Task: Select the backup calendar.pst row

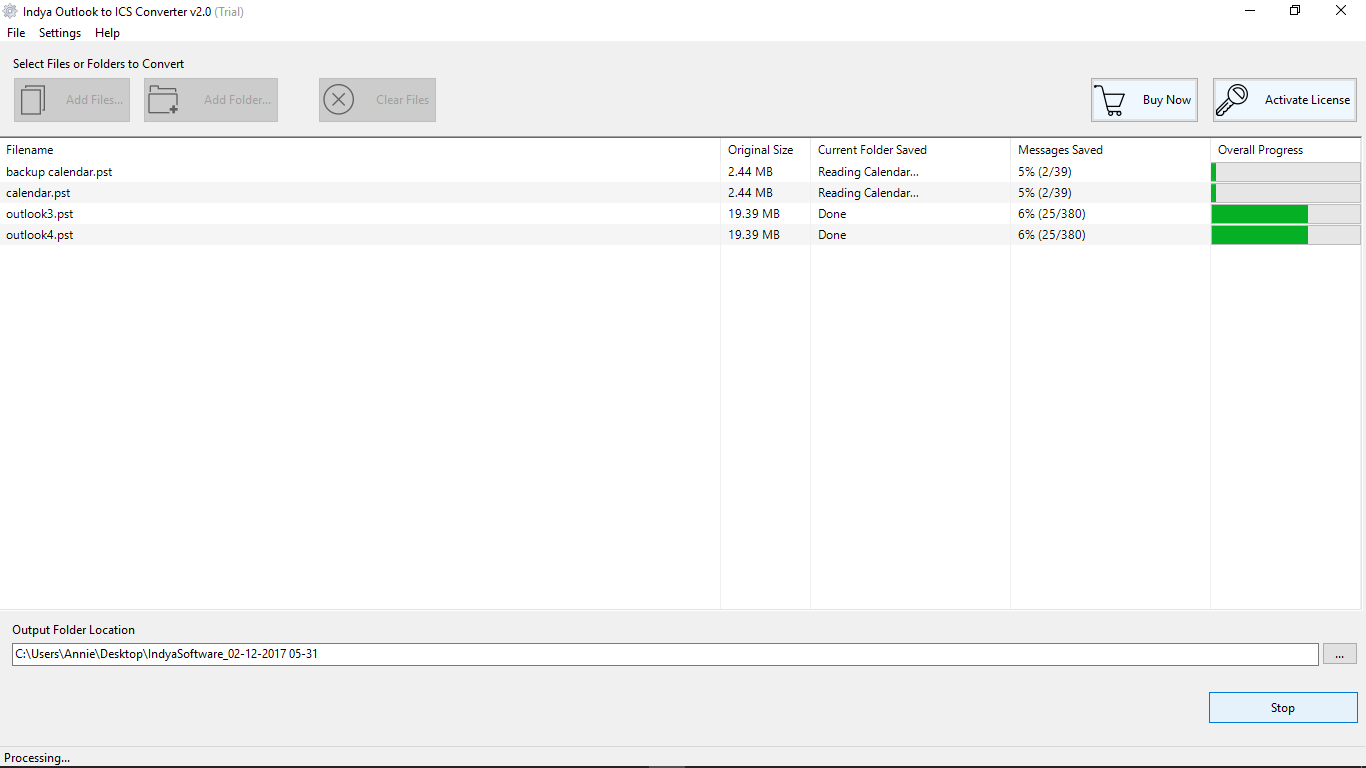Action: pos(680,172)
